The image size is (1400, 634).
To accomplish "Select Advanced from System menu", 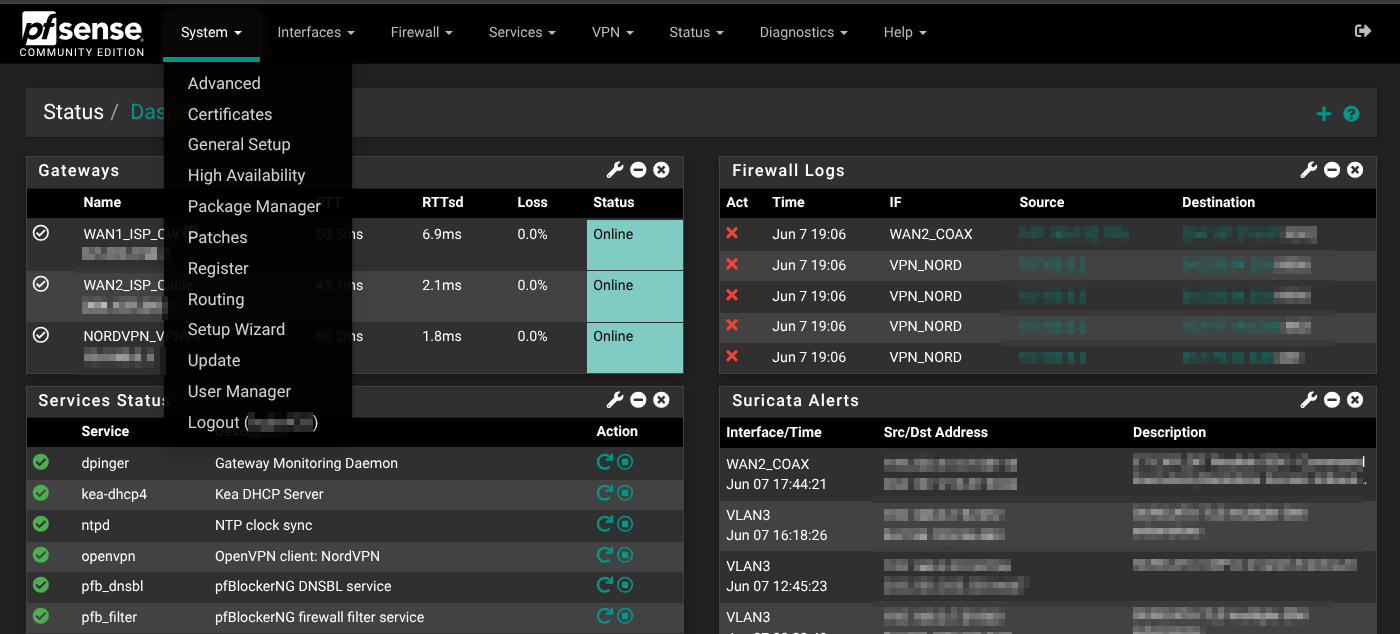I will tap(224, 83).
